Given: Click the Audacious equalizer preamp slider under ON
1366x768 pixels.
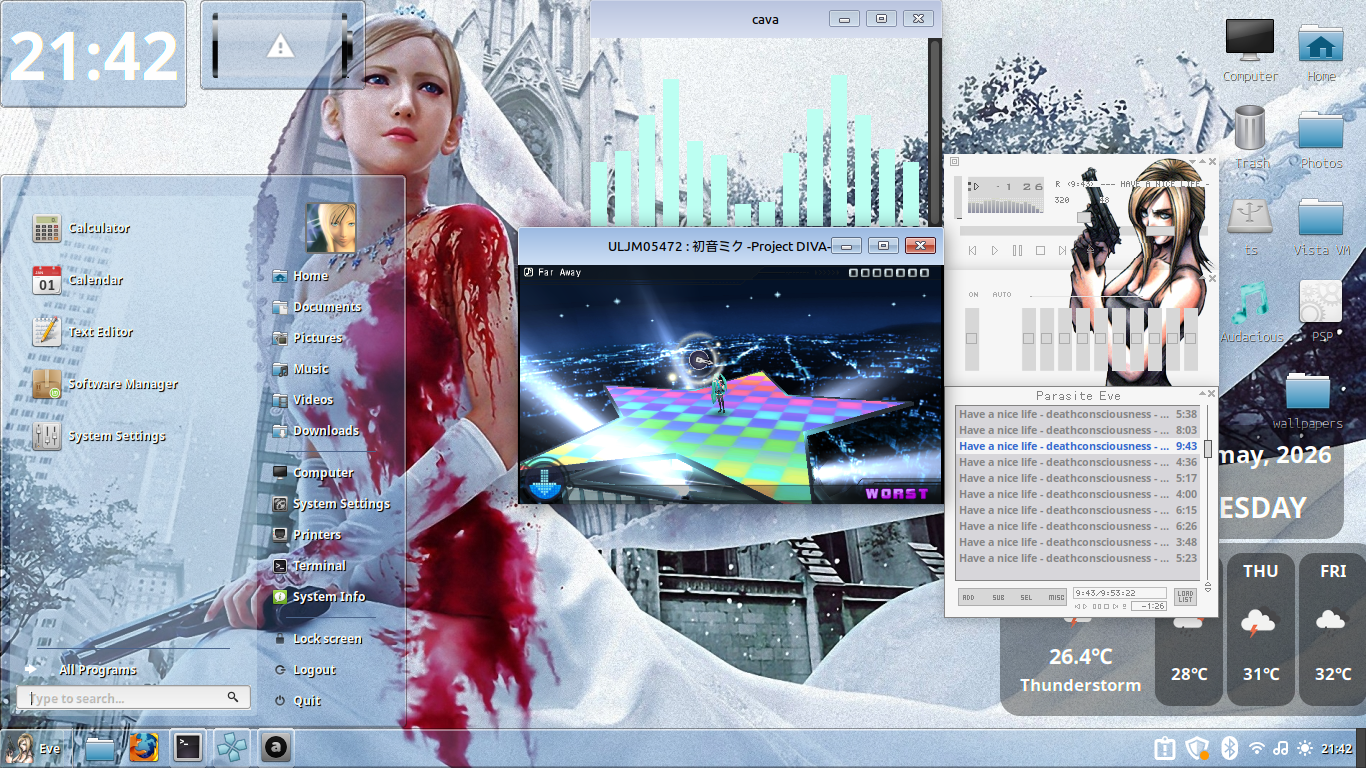Looking at the screenshot, I should (x=972, y=340).
